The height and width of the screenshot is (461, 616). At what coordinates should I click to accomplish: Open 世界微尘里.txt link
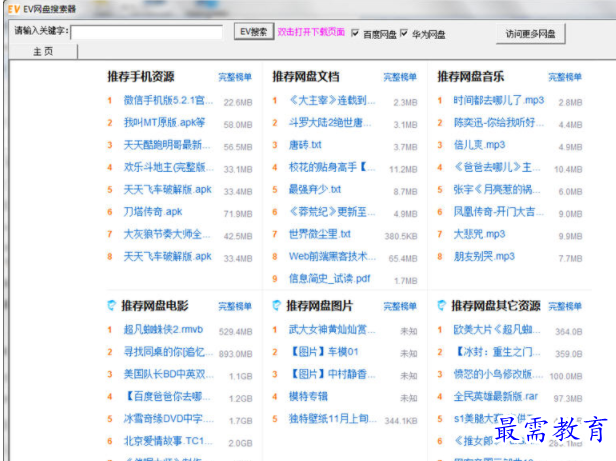point(319,234)
